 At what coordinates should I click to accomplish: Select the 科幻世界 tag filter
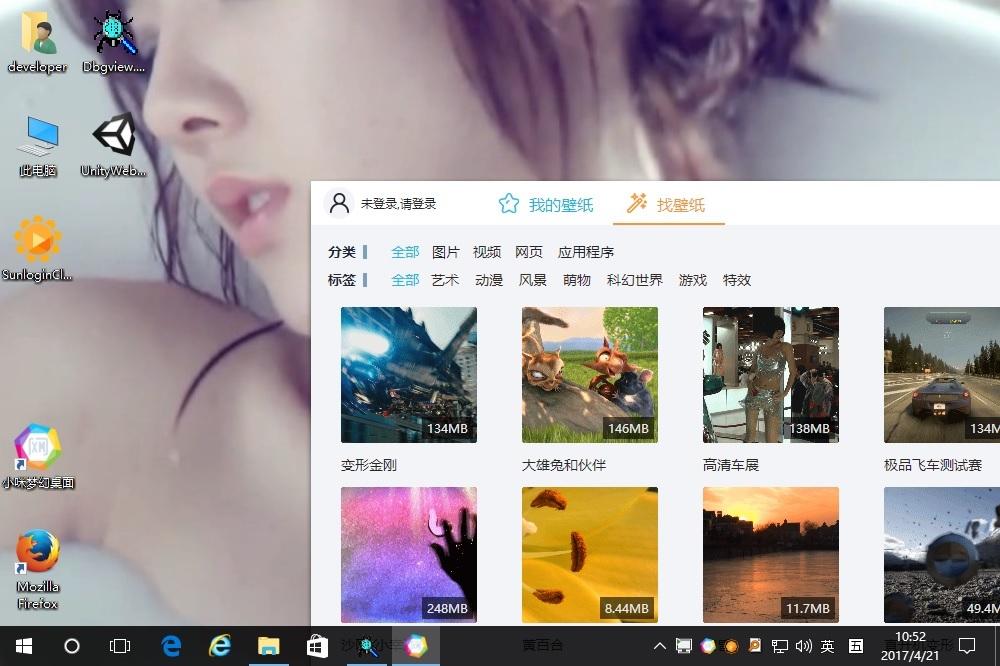tap(635, 280)
